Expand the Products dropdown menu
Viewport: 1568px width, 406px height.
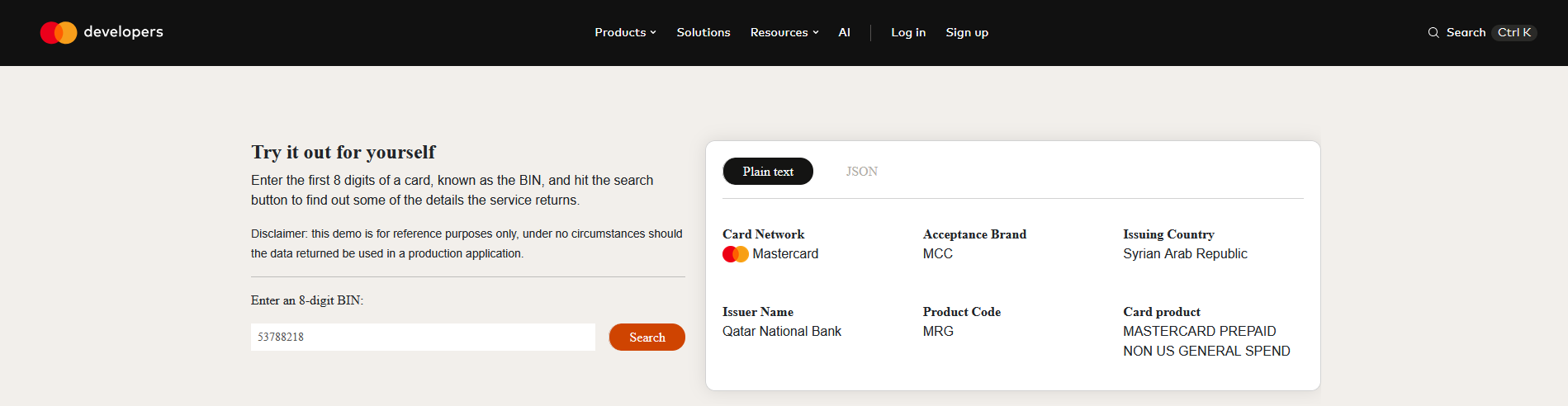click(625, 32)
